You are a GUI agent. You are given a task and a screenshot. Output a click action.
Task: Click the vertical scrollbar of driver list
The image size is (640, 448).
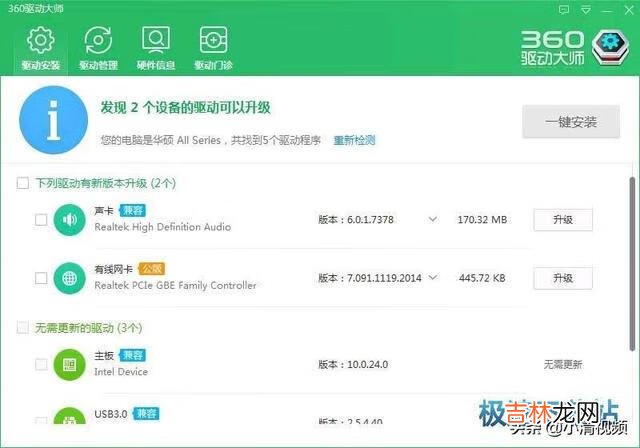point(634,260)
